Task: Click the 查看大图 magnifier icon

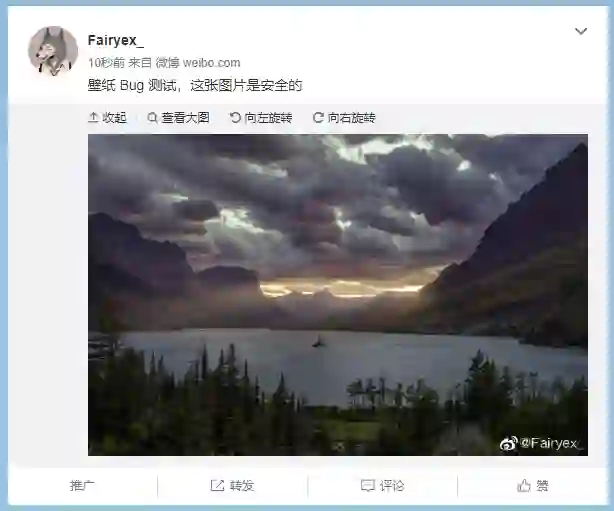Action: tap(152, 117)
